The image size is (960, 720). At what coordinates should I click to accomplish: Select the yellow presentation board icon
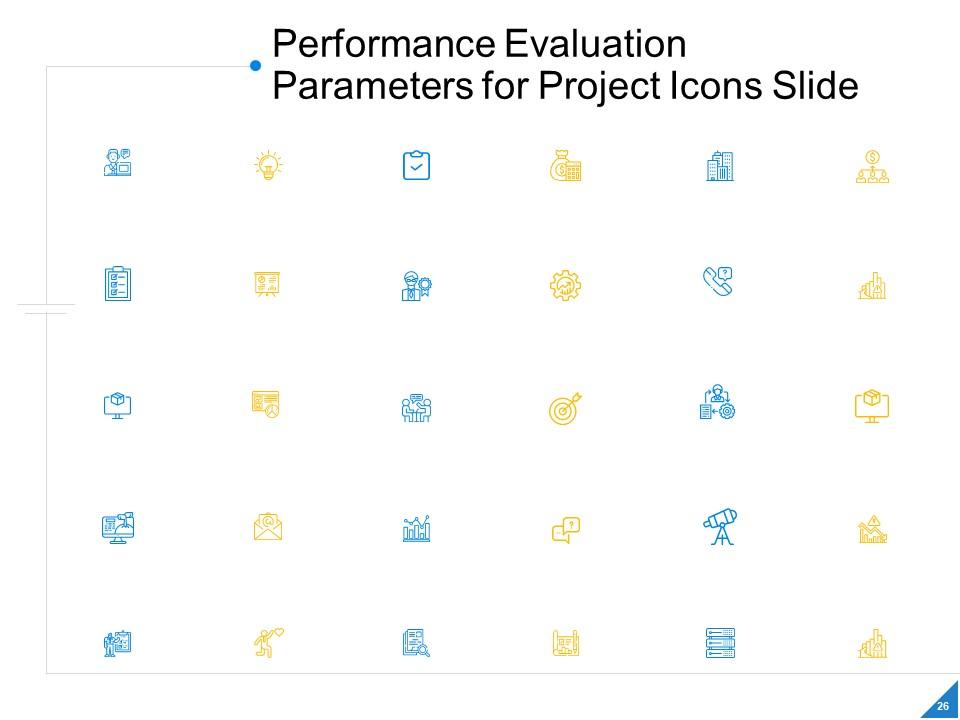tap(267, 285)
